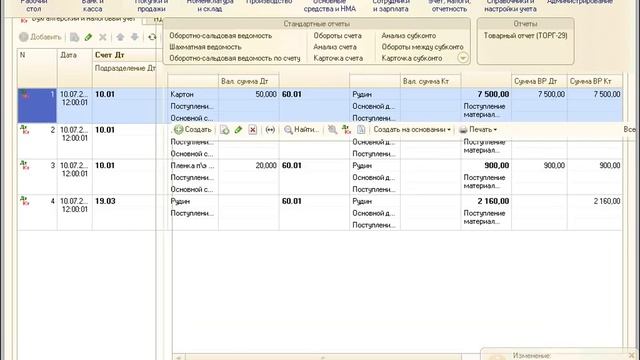Click the green pencil edit icon in the upper toolbar

[x=88, y=37]
